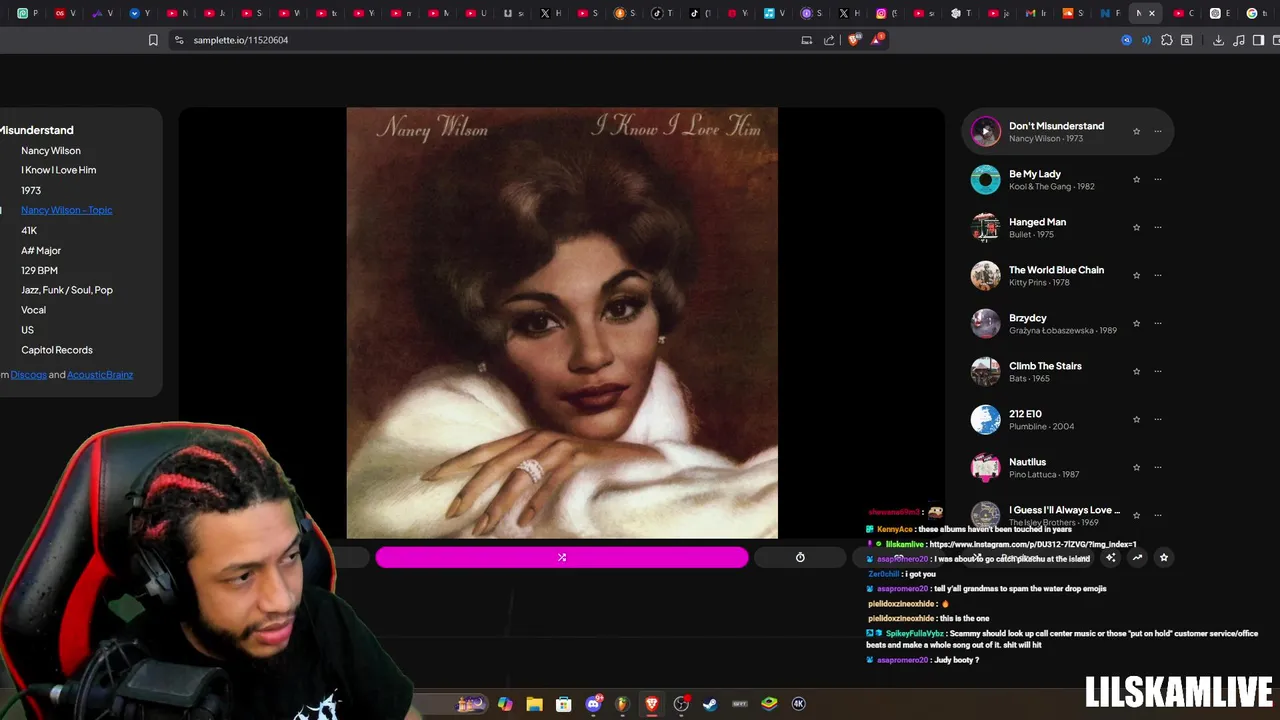This screenshot has height=720, width=1280.
Task: Open the more menu for The World Blue Chain
Action: [1158, 275]
